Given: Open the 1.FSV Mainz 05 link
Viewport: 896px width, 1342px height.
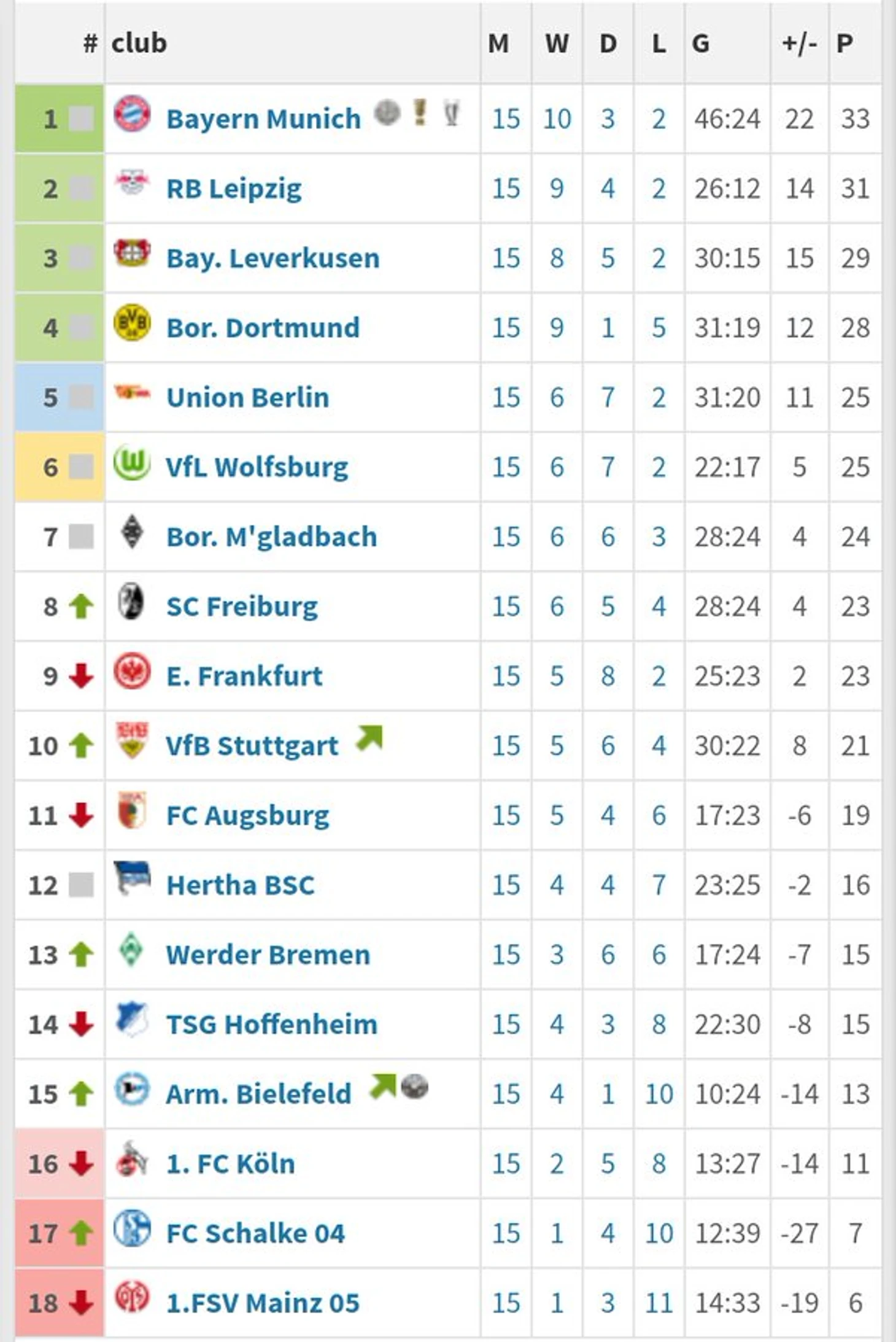Looking at the screenshot, I should pos(263,1303).
